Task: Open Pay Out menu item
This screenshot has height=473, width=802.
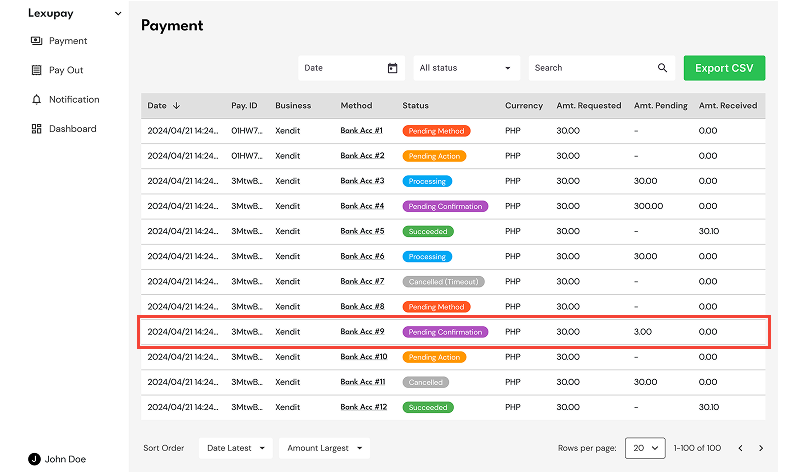Action: pyautogui.click(x=66, y=70)
